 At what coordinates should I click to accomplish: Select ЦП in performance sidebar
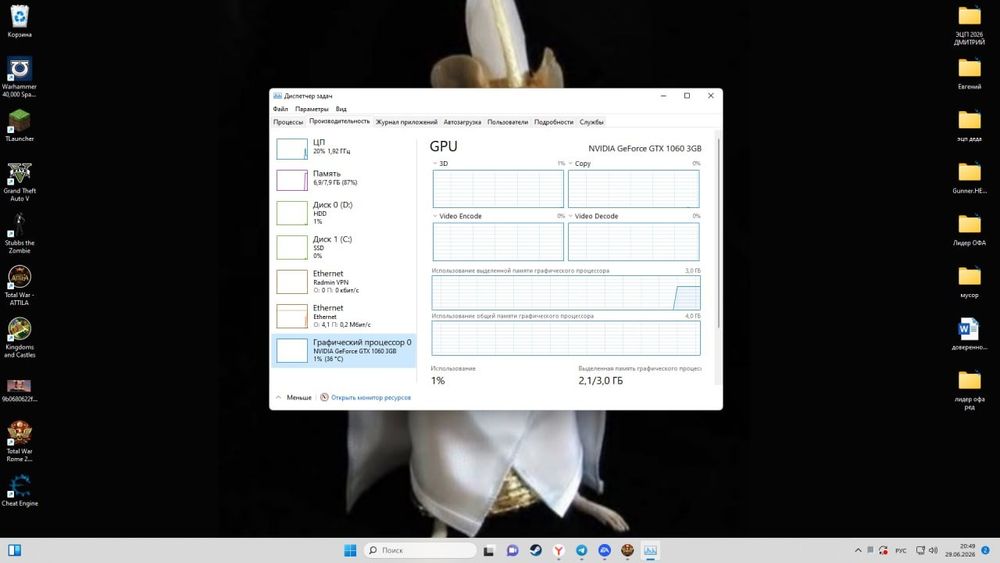click(x=344, y=148)
